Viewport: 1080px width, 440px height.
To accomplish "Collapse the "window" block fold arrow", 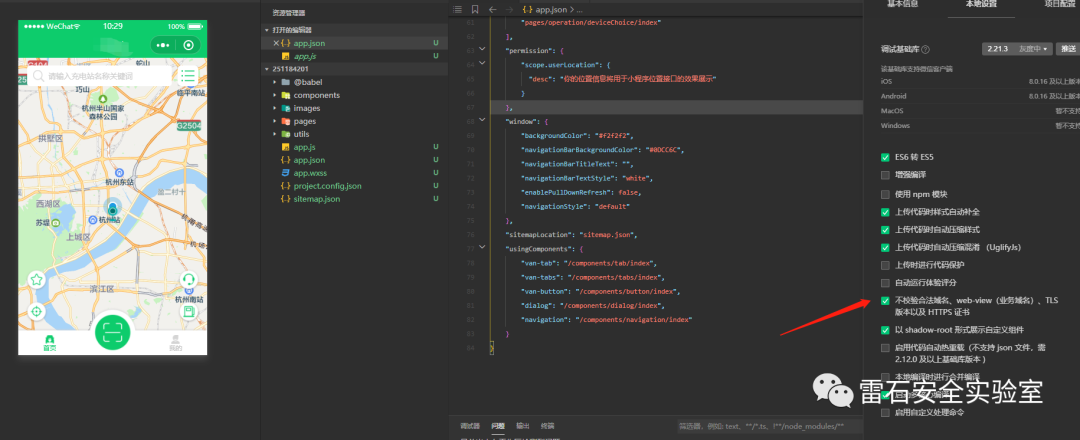I will point(482,121).
